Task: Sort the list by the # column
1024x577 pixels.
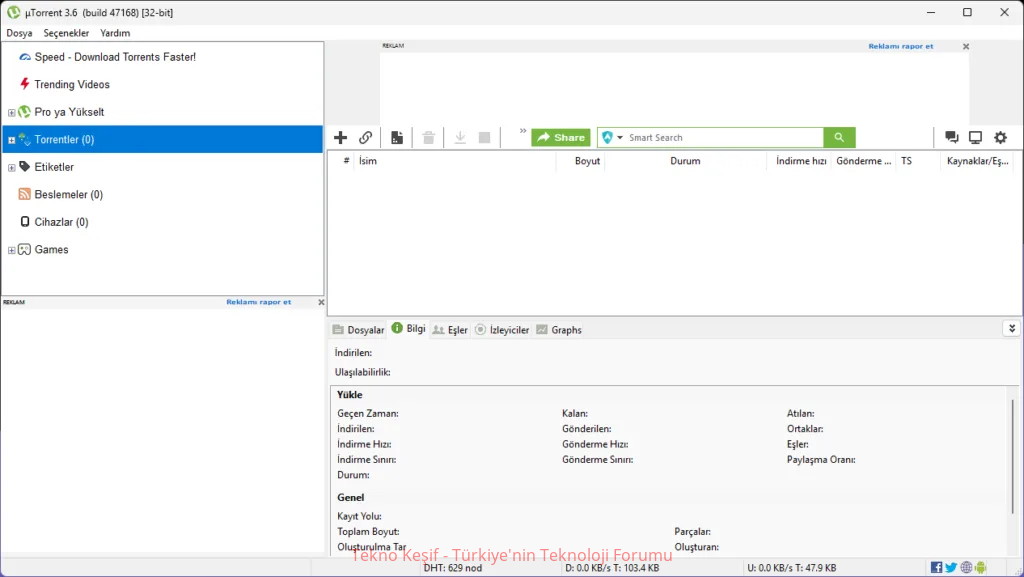Action: 346,161
